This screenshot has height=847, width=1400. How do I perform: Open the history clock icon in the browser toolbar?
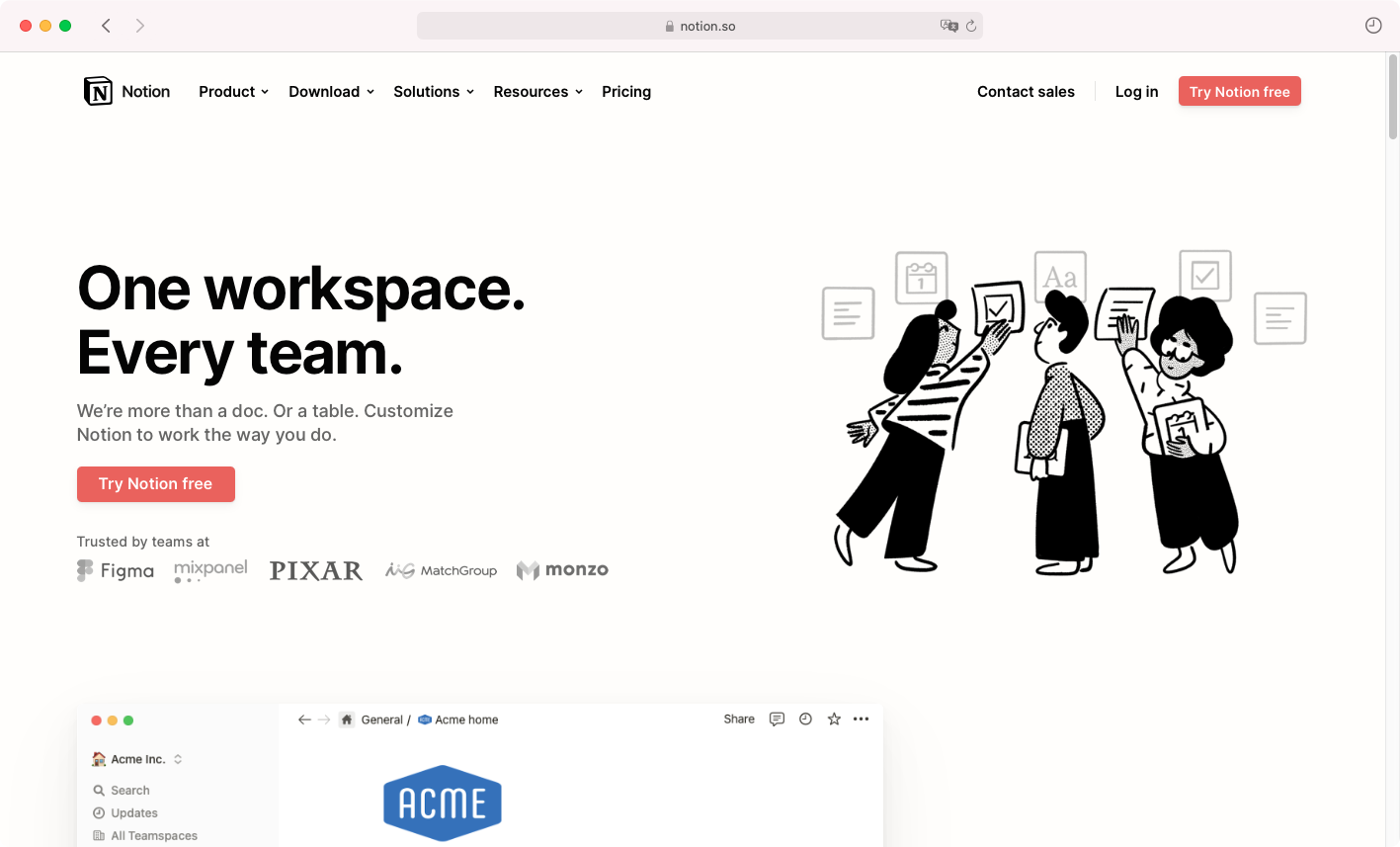pos(1373,26)
